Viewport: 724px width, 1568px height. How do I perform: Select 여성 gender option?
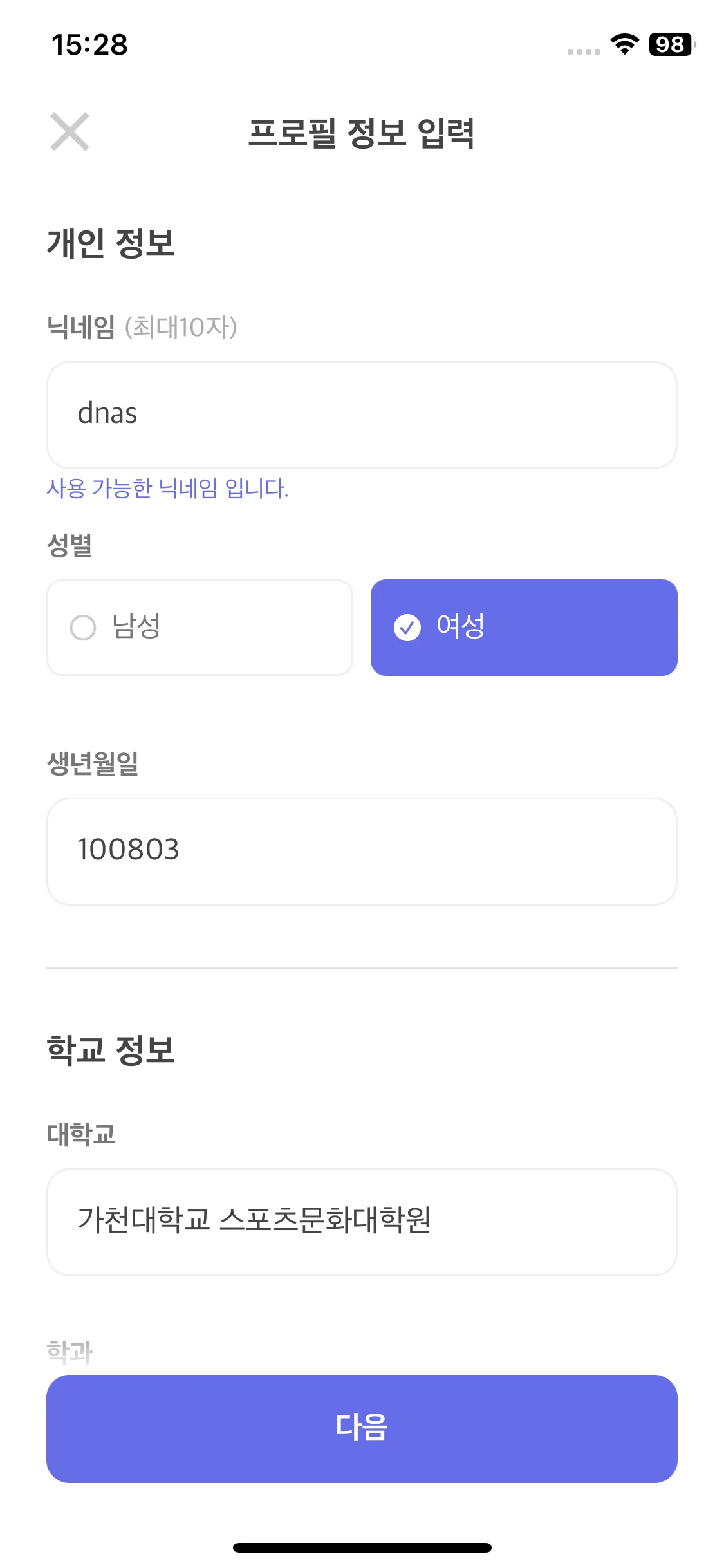(x=524, y=628)
